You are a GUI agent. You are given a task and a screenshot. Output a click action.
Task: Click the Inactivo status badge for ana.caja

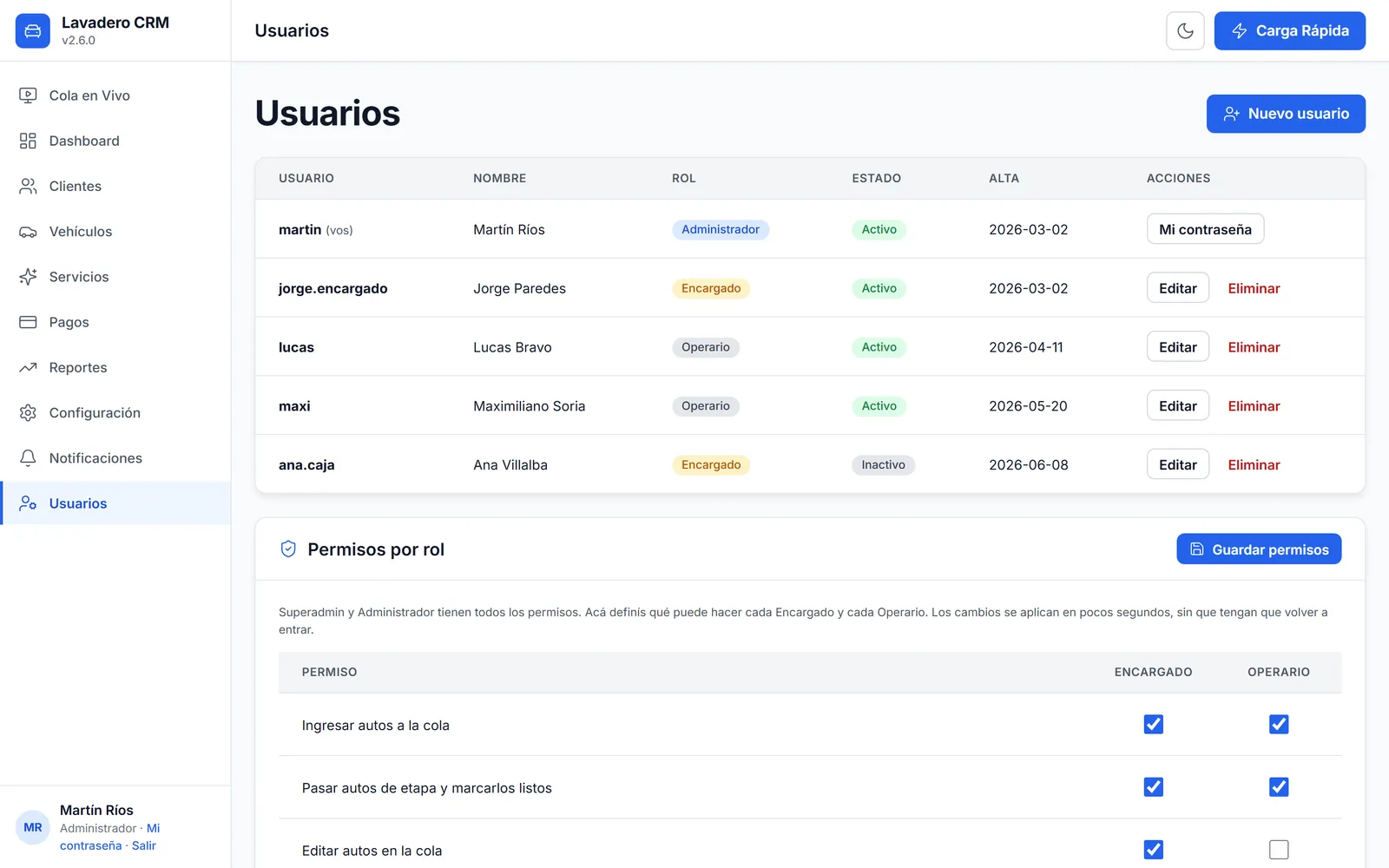(883, 465)
